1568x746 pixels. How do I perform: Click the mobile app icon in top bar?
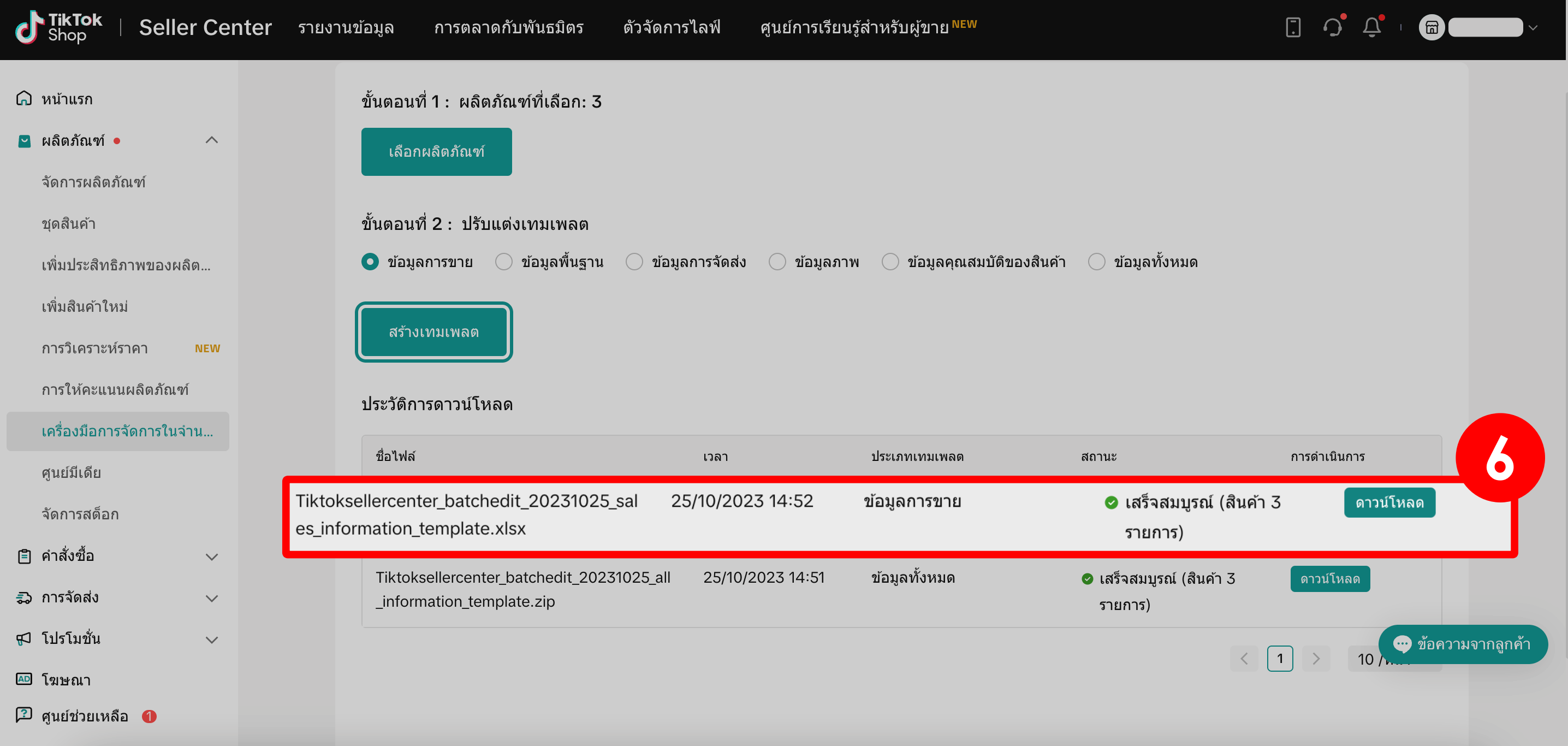pos(1293,27)
